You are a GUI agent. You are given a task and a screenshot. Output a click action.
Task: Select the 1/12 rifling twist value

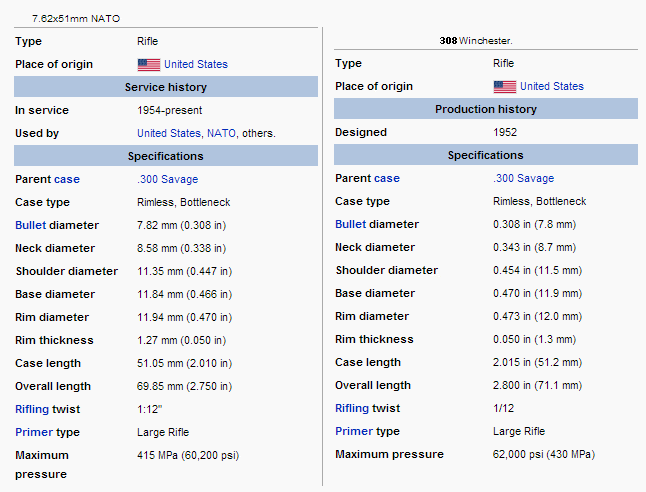pos(503,408)
